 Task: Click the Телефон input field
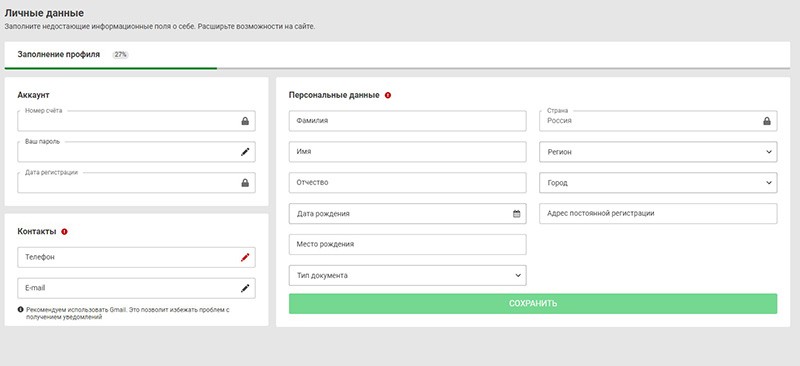click(136, 257)
